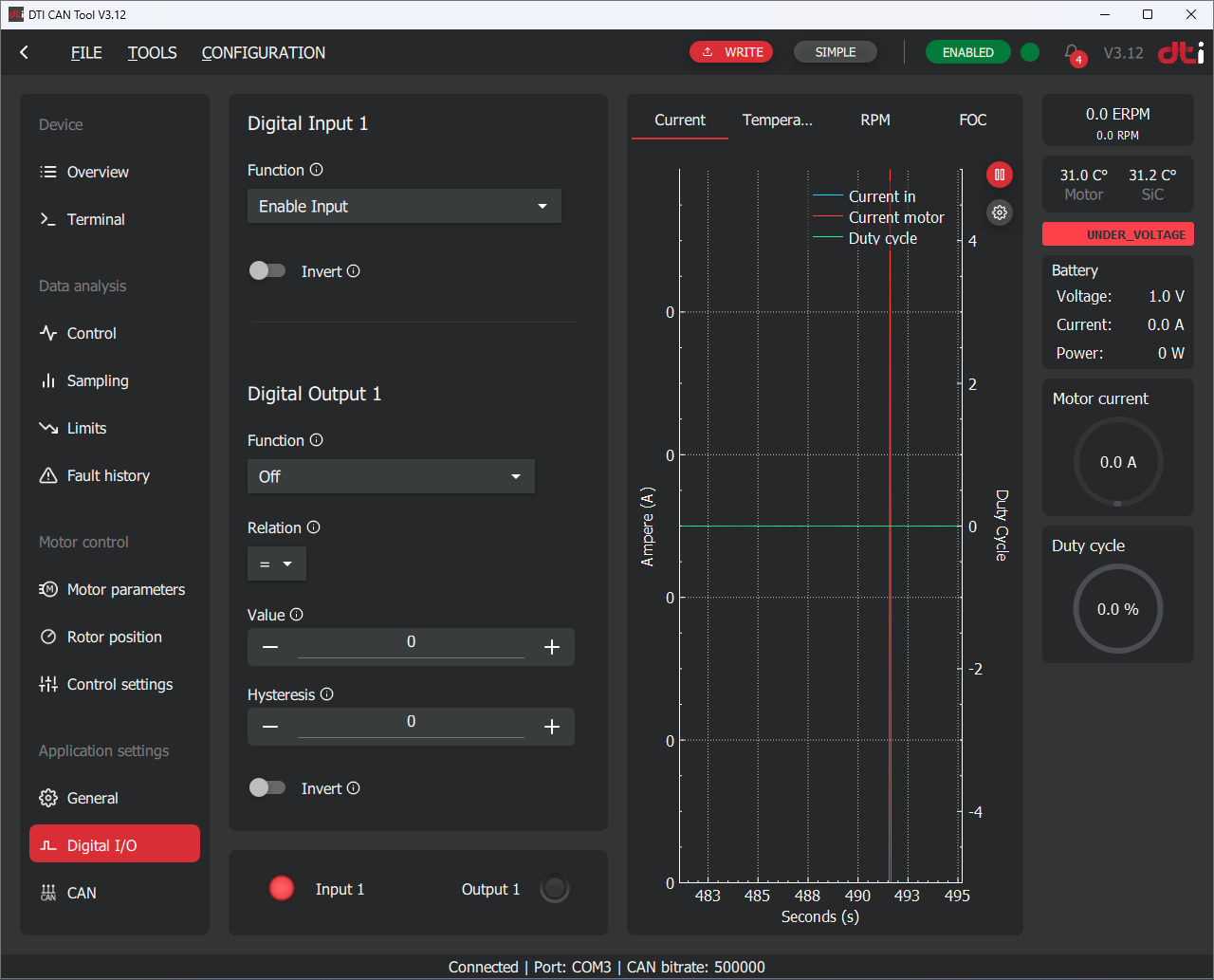Click the Control waveform icon
This screenshot has width=1214, height=980.
[x=48, y=333]
